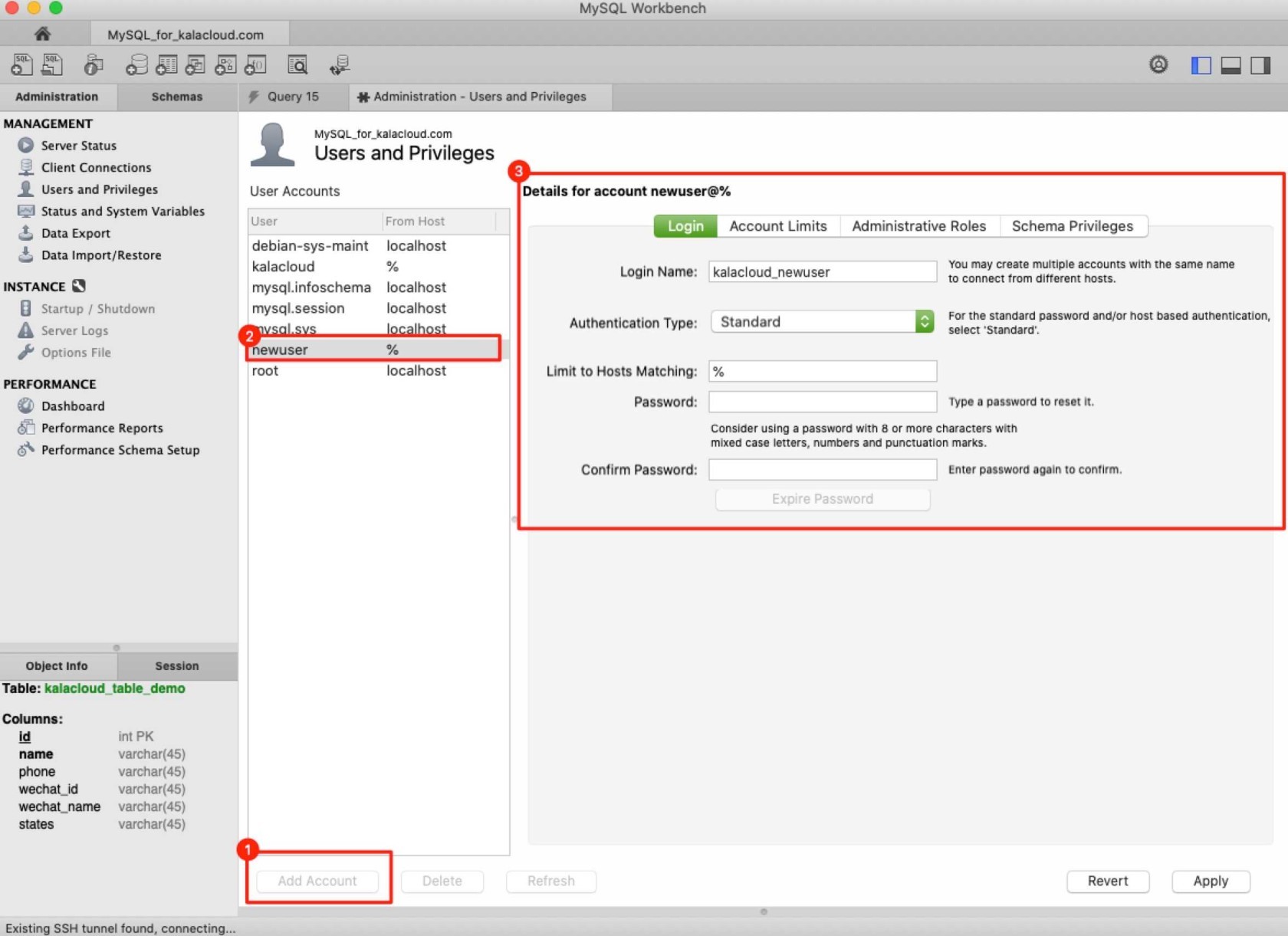The image size is (1288, 936).
Task: Switch to Schemas sidebar tab
Action: [x=177, y=97]
